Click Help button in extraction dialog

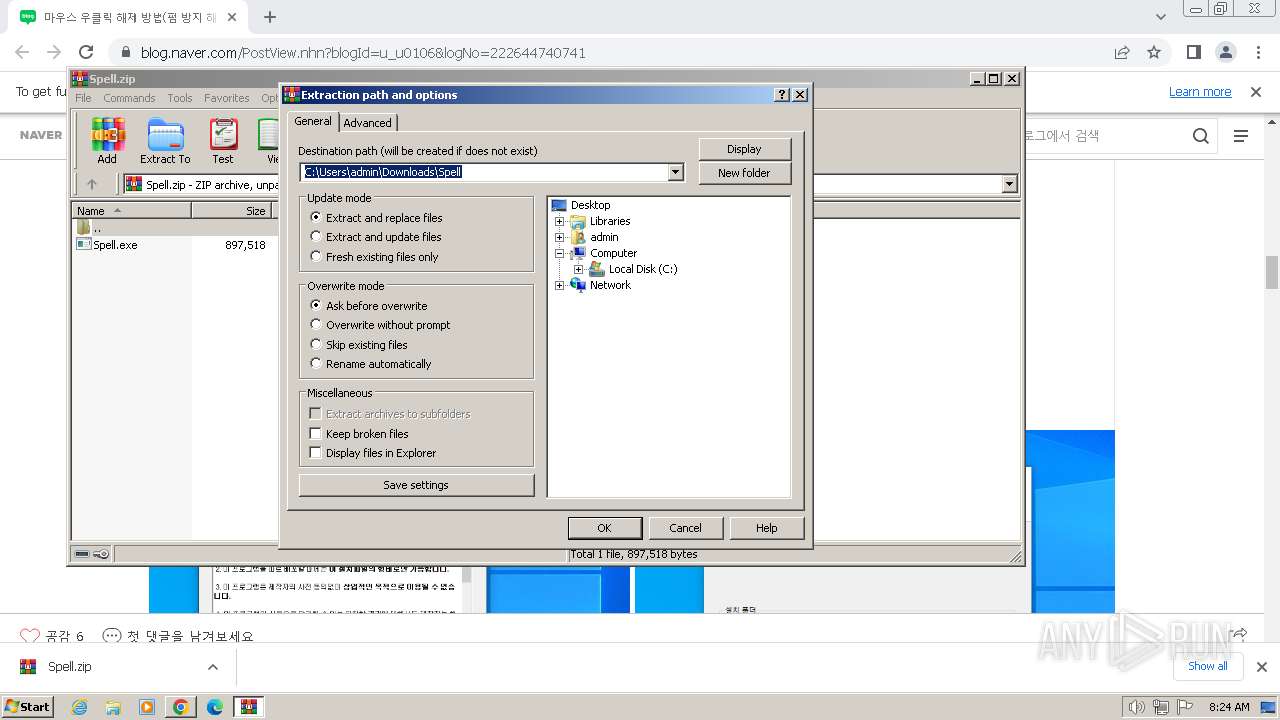tap(767, 528)
